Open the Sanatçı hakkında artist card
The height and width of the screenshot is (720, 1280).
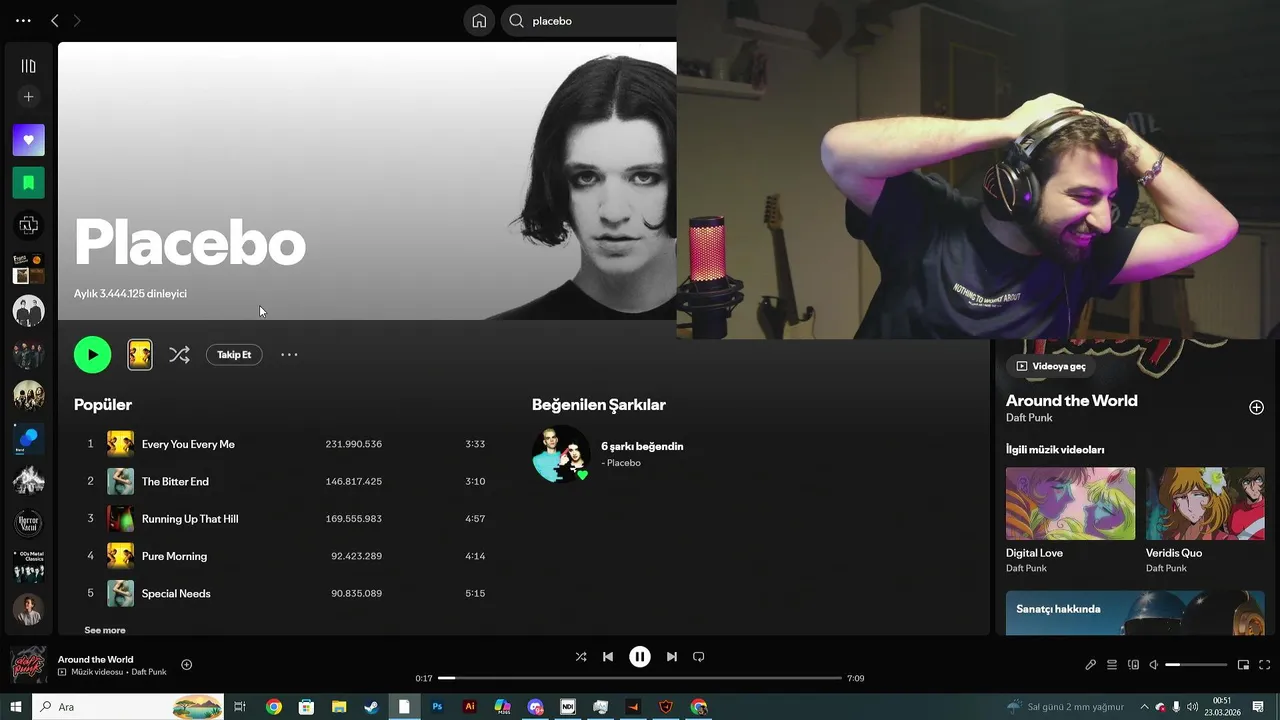pos(1135,612)
